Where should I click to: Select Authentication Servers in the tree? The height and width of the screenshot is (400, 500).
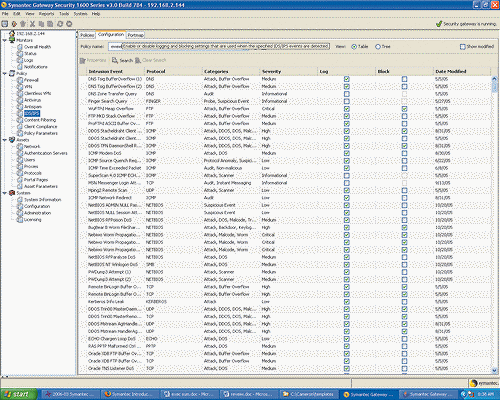pyautogui.click(x=46, y=153)
